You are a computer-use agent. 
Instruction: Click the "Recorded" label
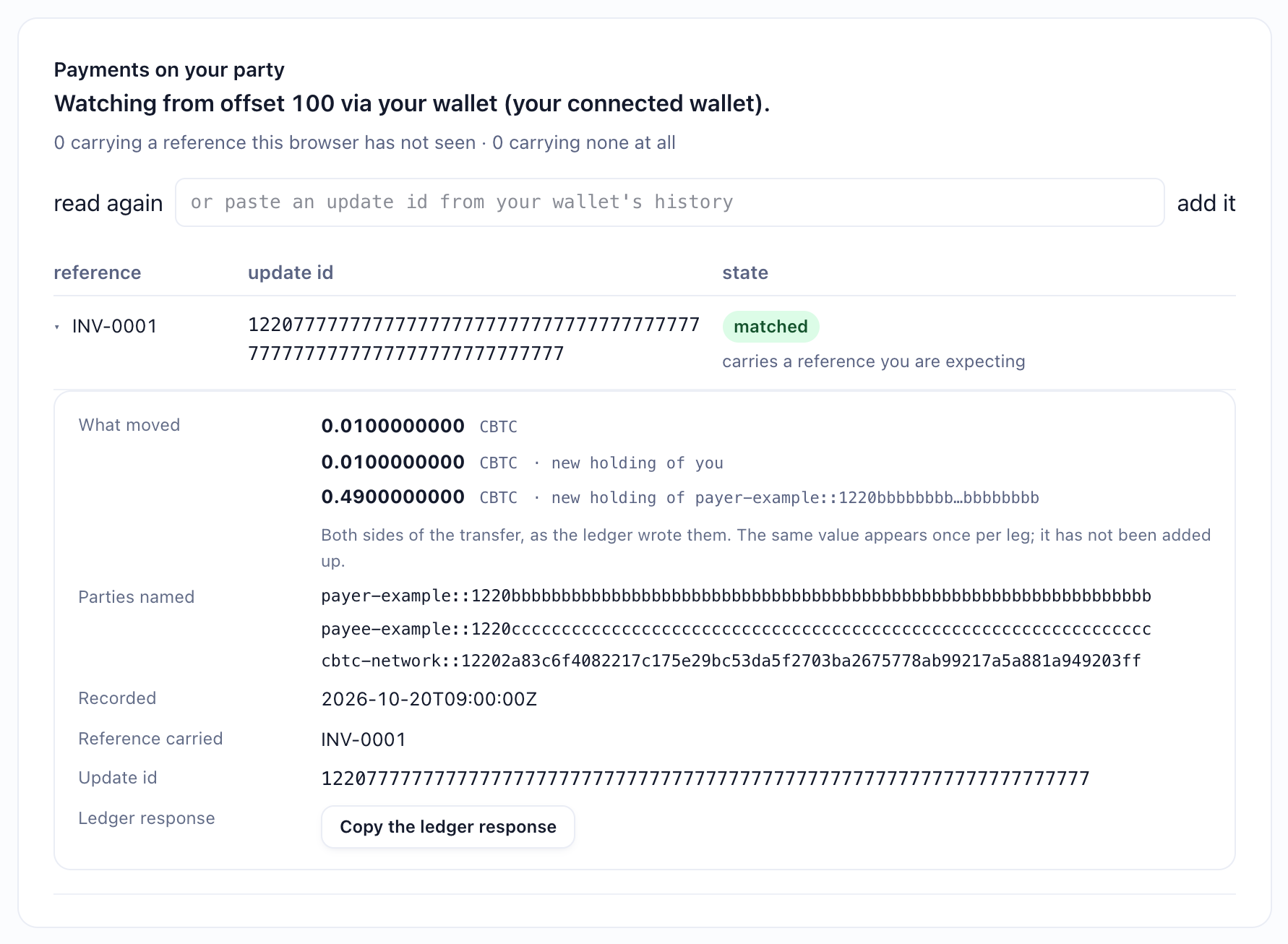pyautogui.click(x=117, y=698)
